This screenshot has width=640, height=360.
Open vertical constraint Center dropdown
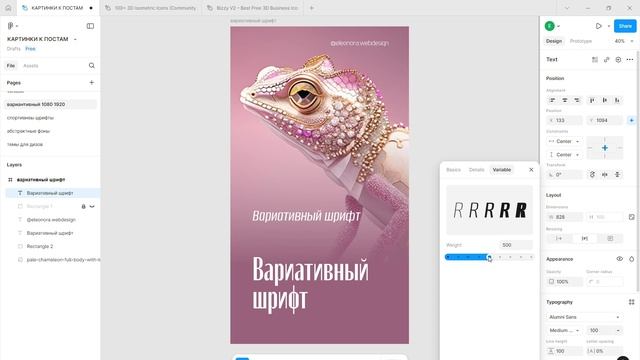(564, 155)
